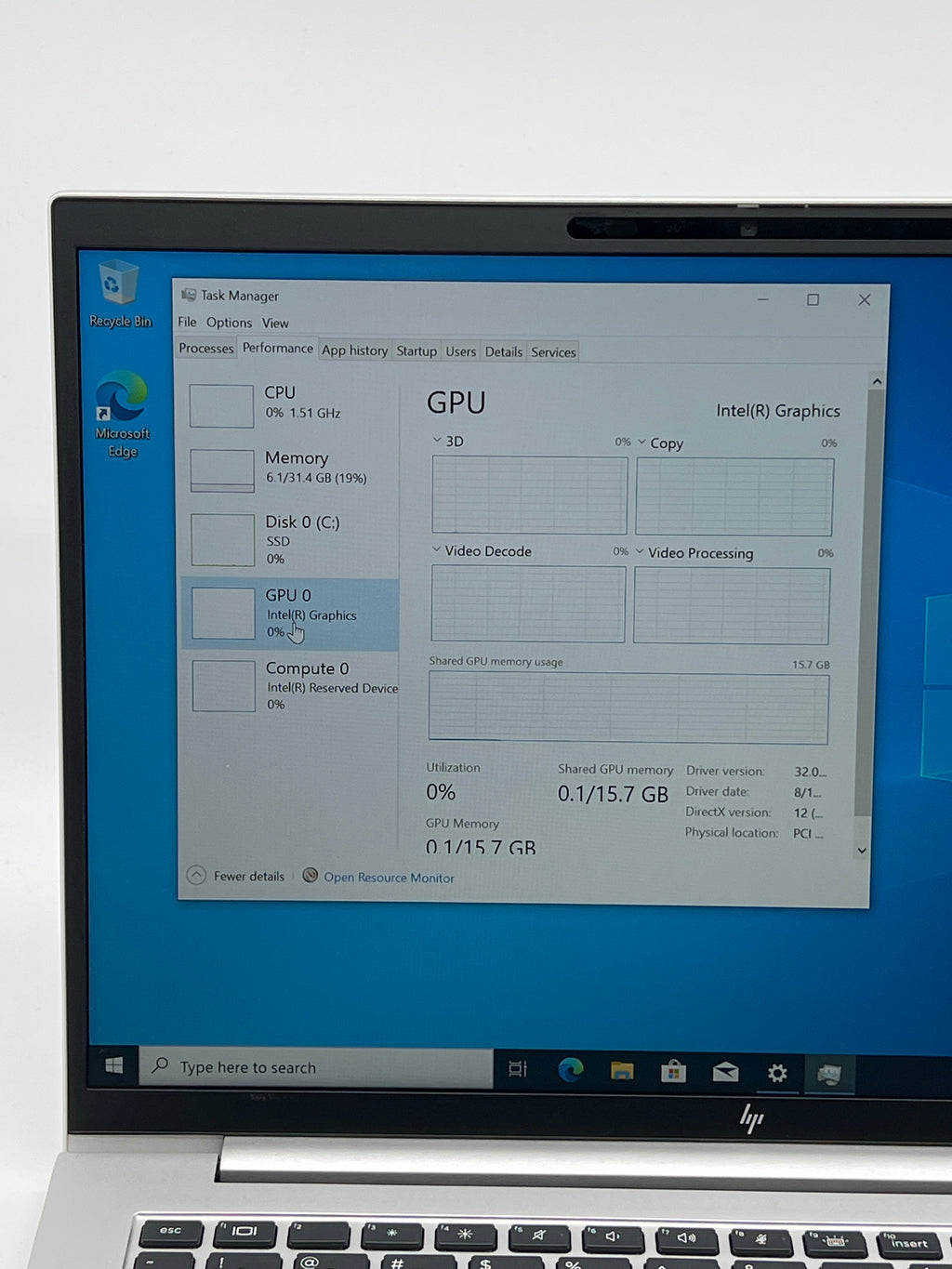Open Resource Monitor link

point(389,877)
